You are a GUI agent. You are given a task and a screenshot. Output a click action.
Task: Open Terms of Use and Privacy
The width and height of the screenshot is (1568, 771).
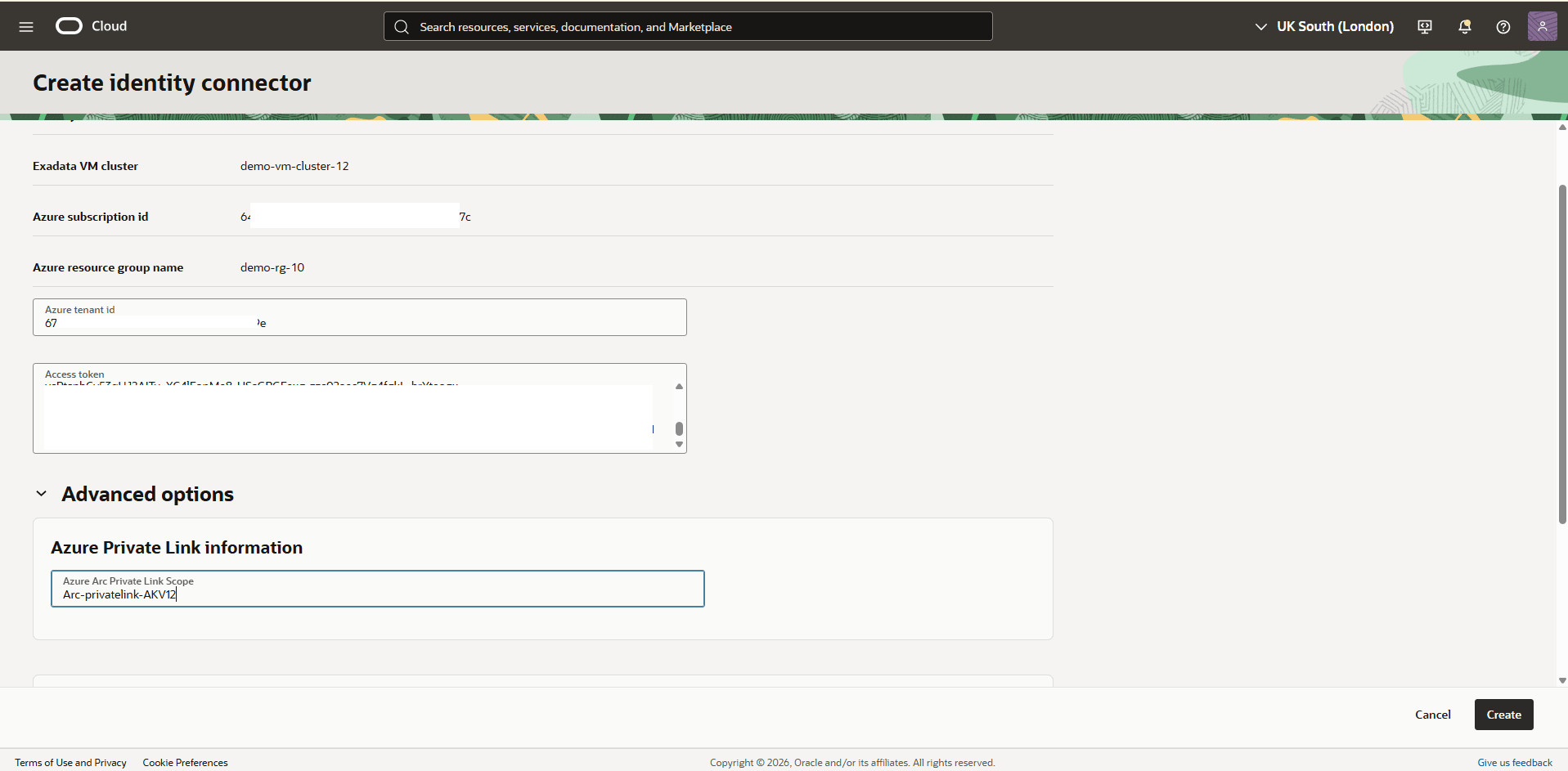tap(70, 762)
